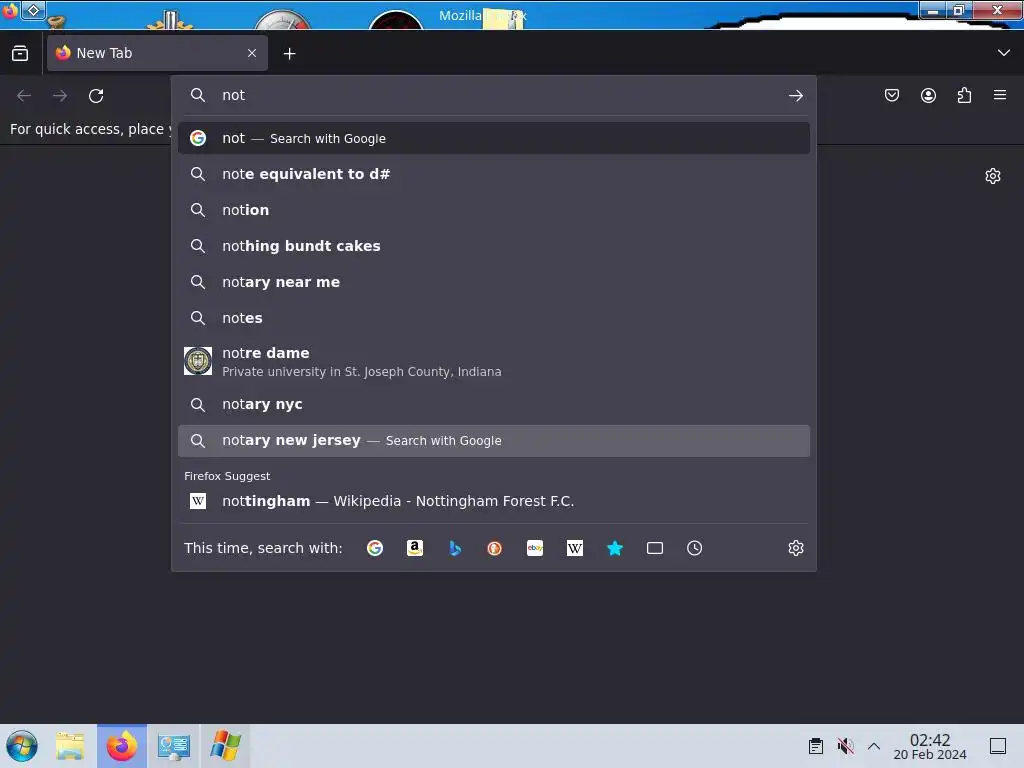Click into the address bar containing 'not'
Screen dimensions: 1024x768
[x=493, y=95]
